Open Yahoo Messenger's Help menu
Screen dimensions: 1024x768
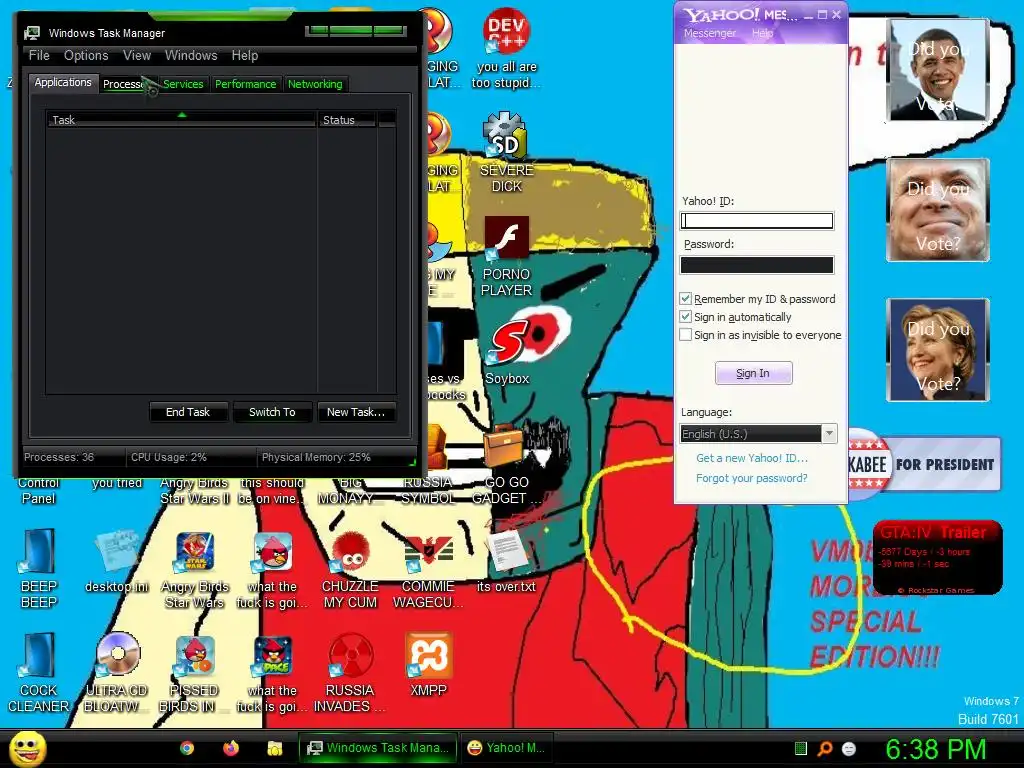tap(762, 33)
